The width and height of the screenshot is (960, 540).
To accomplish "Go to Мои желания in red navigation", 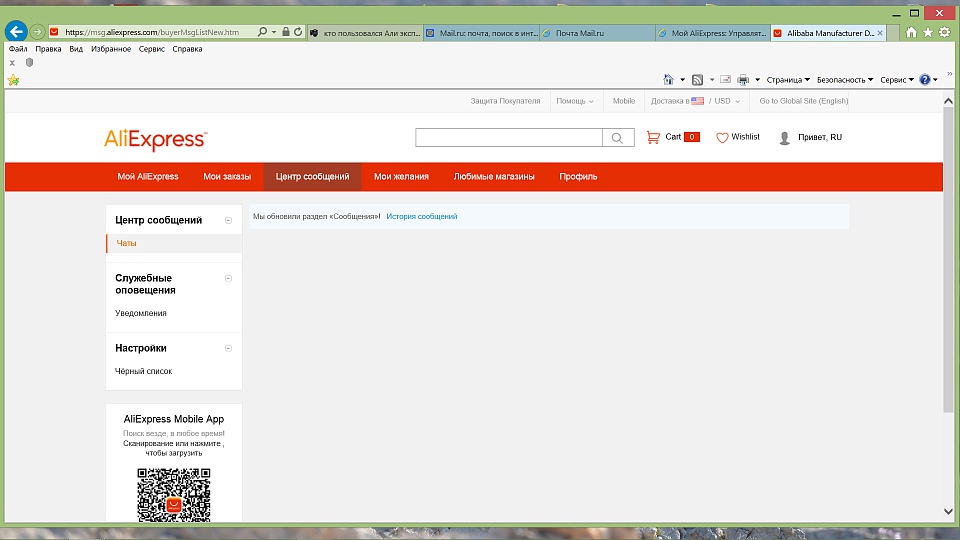I will pos(401,177).
